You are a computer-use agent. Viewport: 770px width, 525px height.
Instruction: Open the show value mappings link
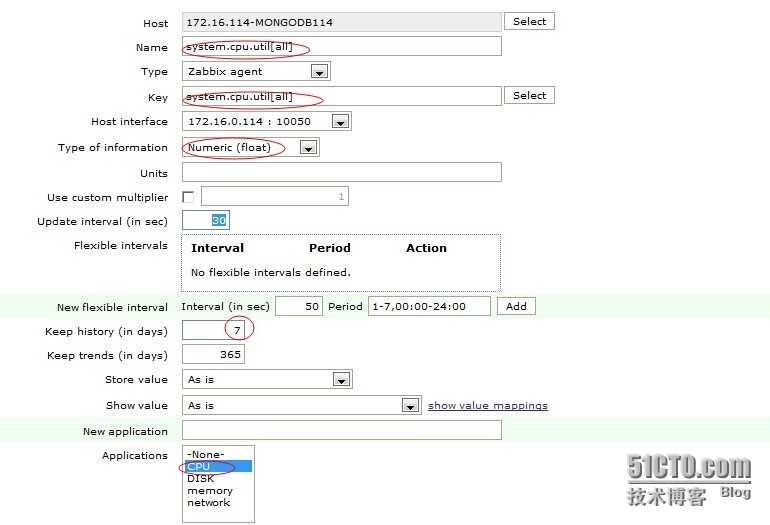click(x=488, y=406)
